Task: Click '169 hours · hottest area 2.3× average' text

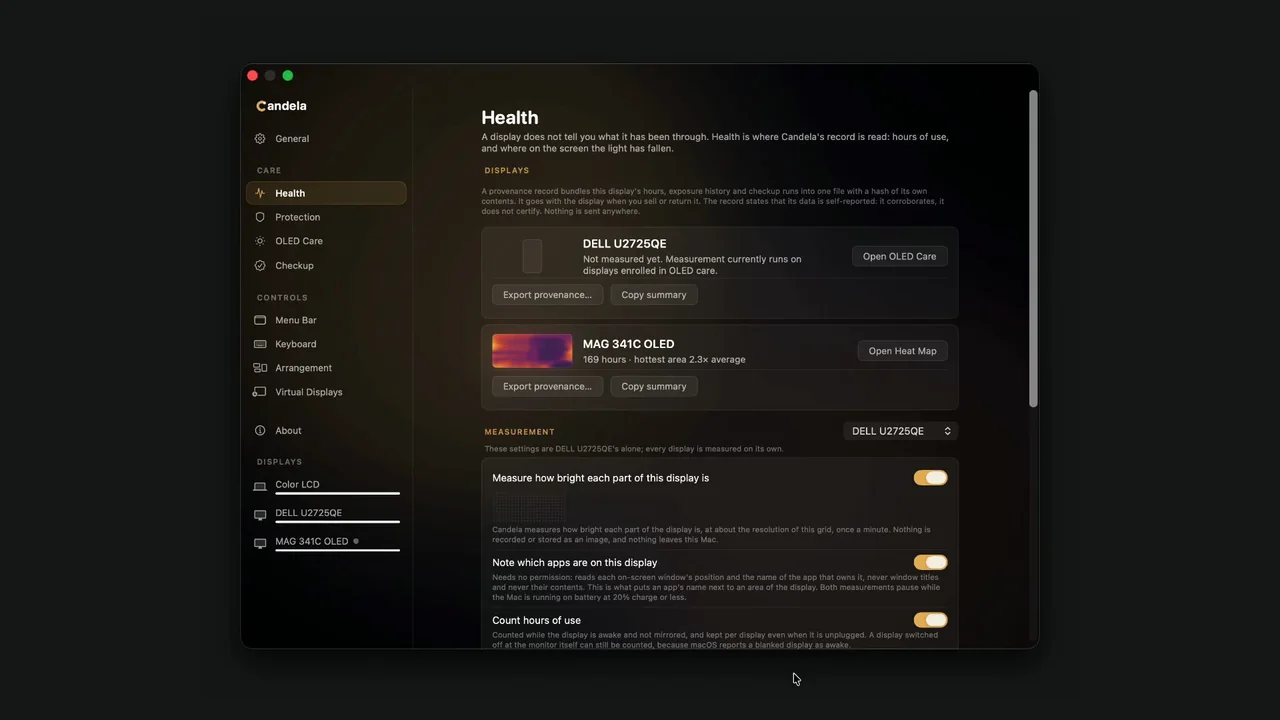Action: click(x=664, y=359)
